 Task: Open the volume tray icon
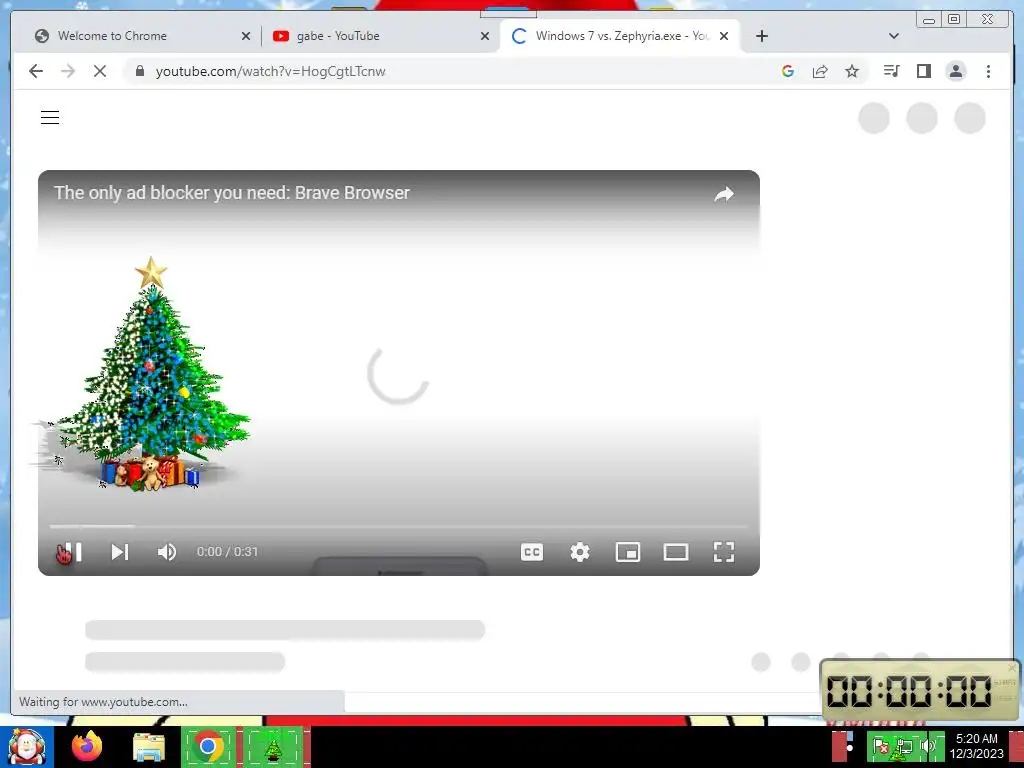(927, 746)
